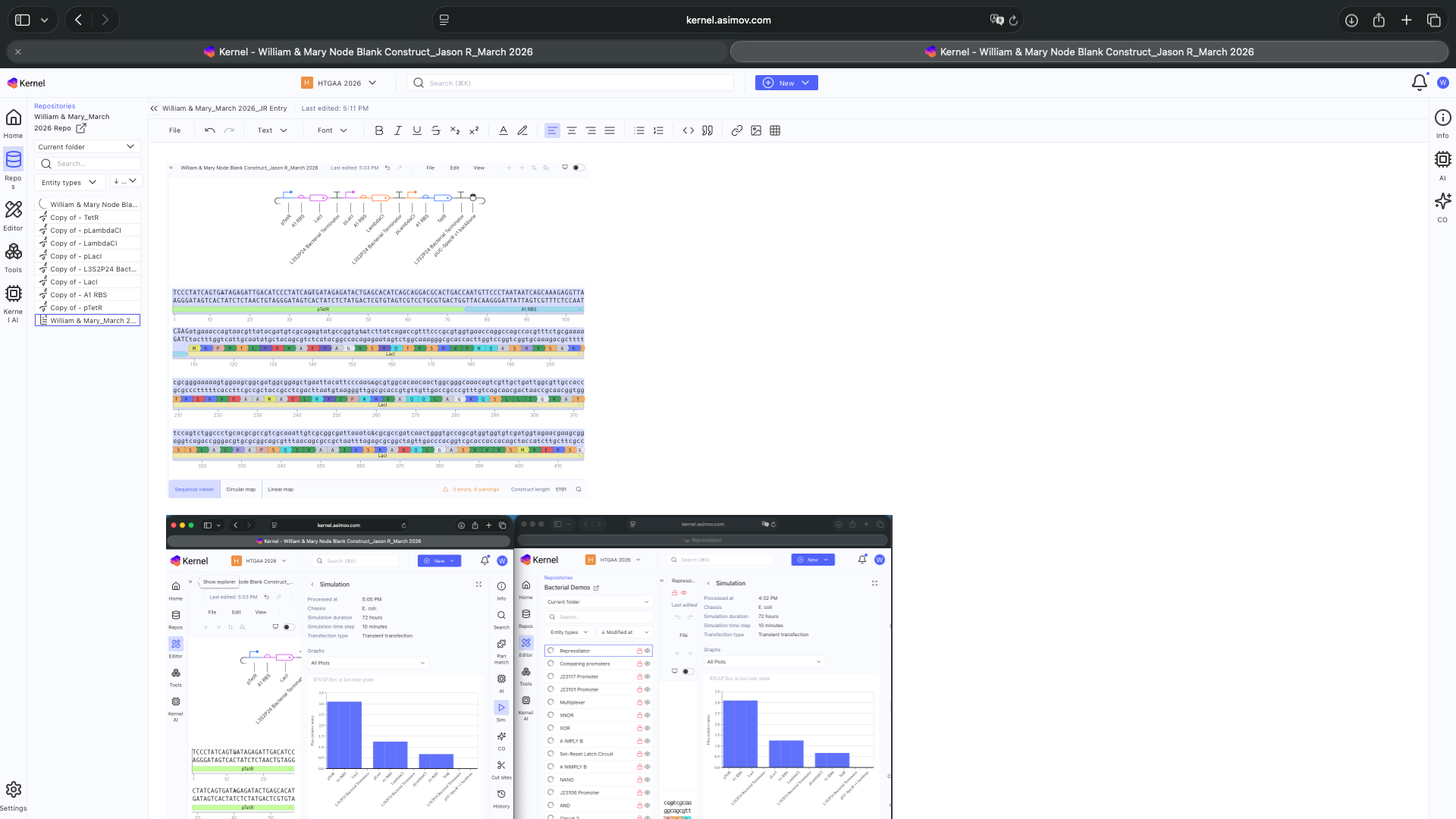1456x819 pixels.
Task: Expand the Safari sidebar options chevron
Action: click(x=44, y=20)
